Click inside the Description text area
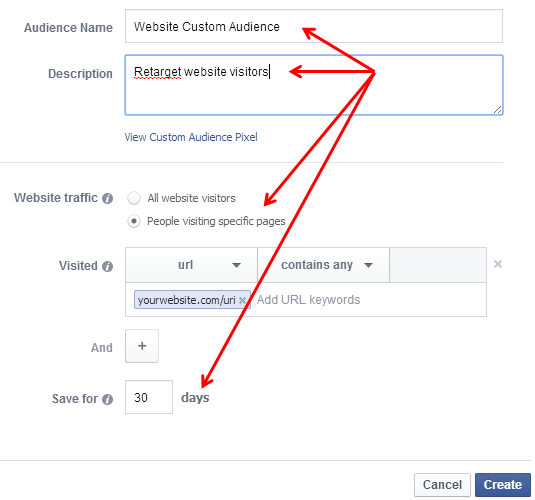This screenshot has width=535, height=500. click(314, 85)
